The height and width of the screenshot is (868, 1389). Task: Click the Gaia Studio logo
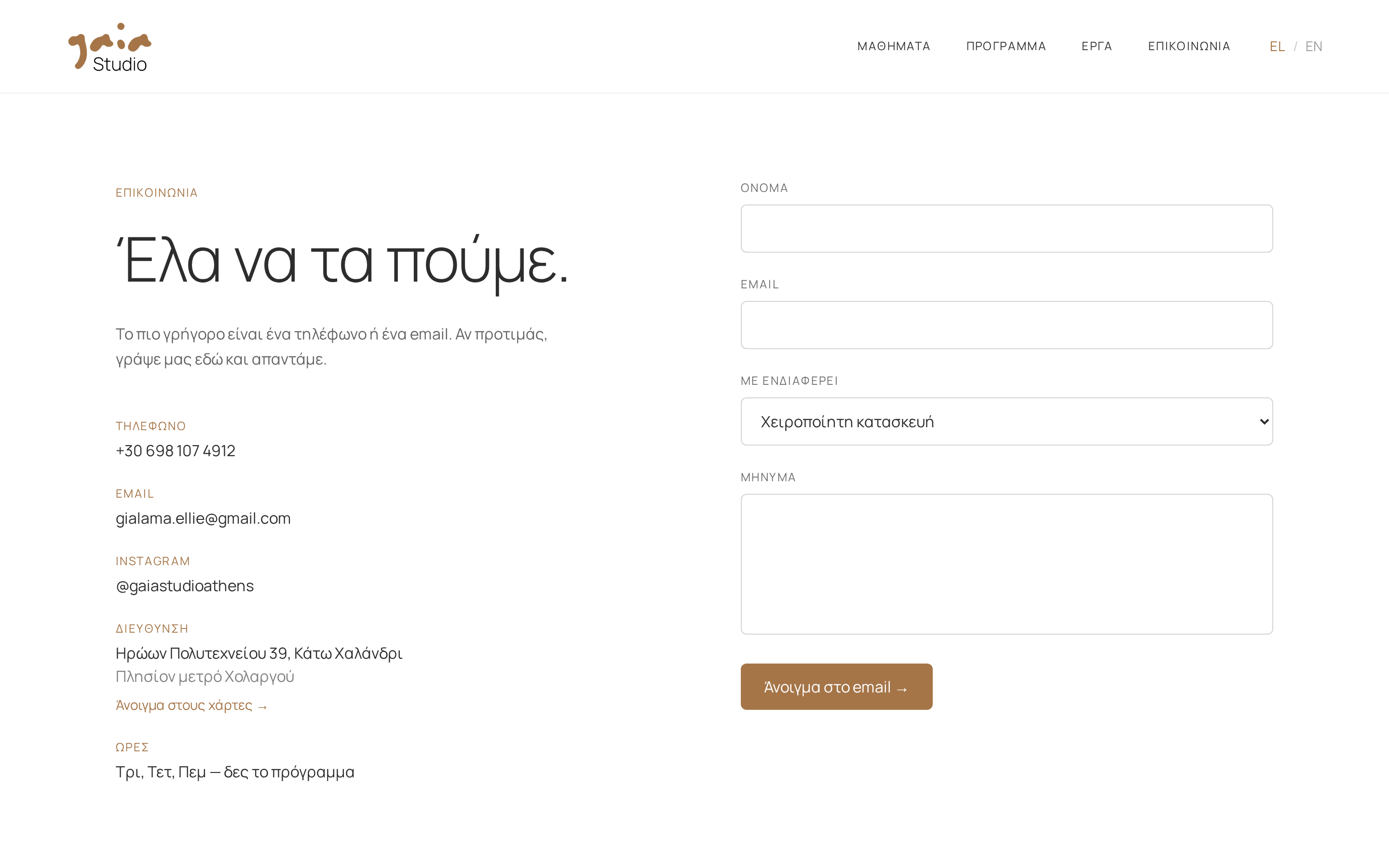[x=109, y=47]
